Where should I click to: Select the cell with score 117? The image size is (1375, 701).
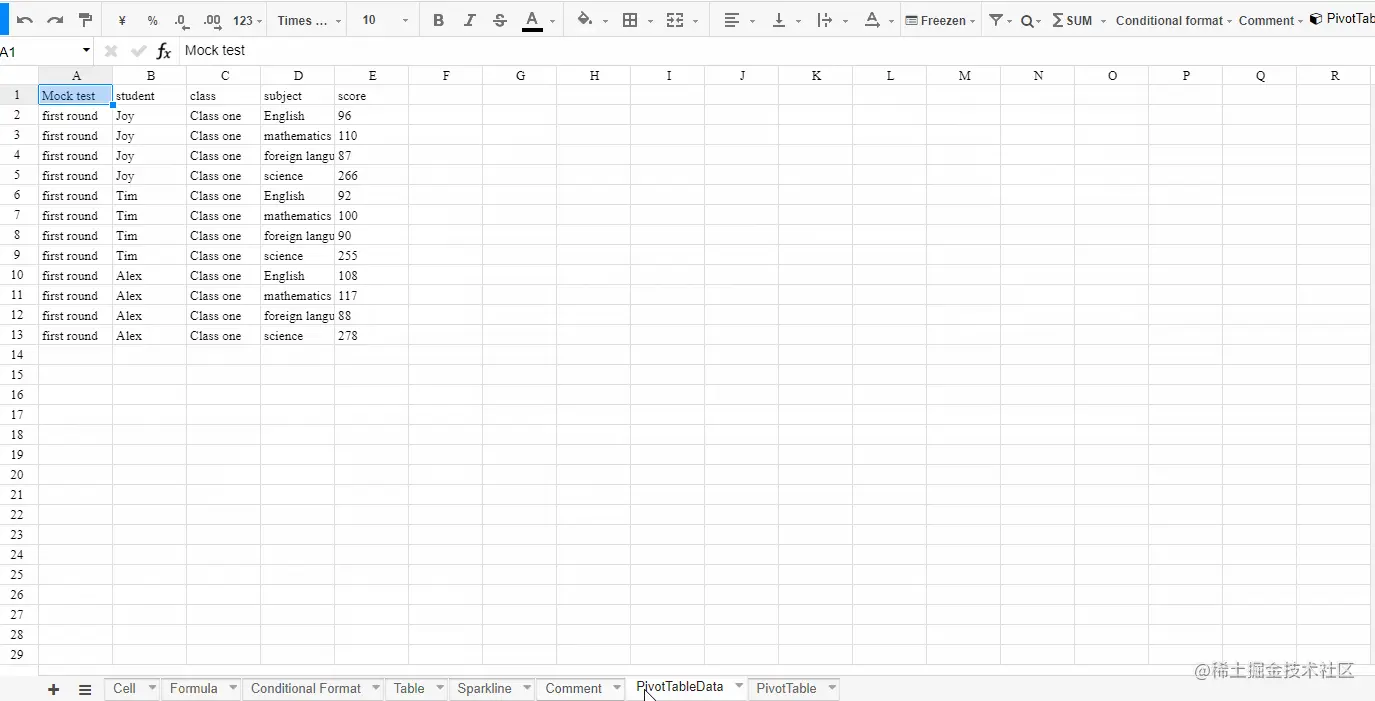click(x=372, y=296)
